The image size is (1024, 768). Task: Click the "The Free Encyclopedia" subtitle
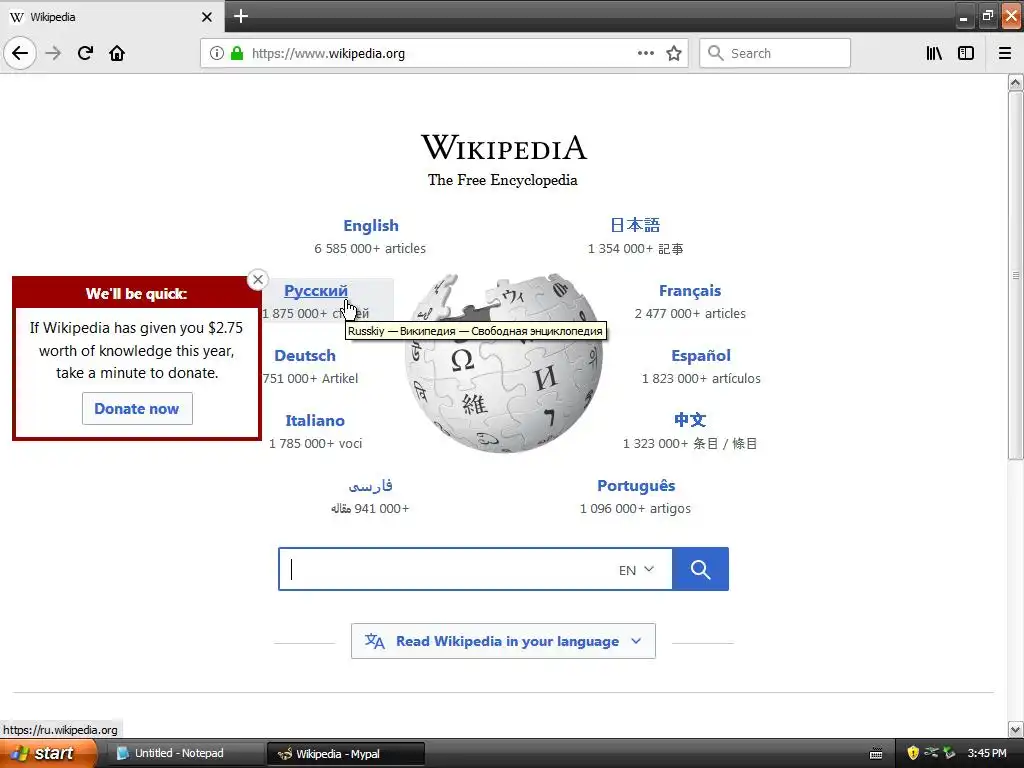(502, 180)
